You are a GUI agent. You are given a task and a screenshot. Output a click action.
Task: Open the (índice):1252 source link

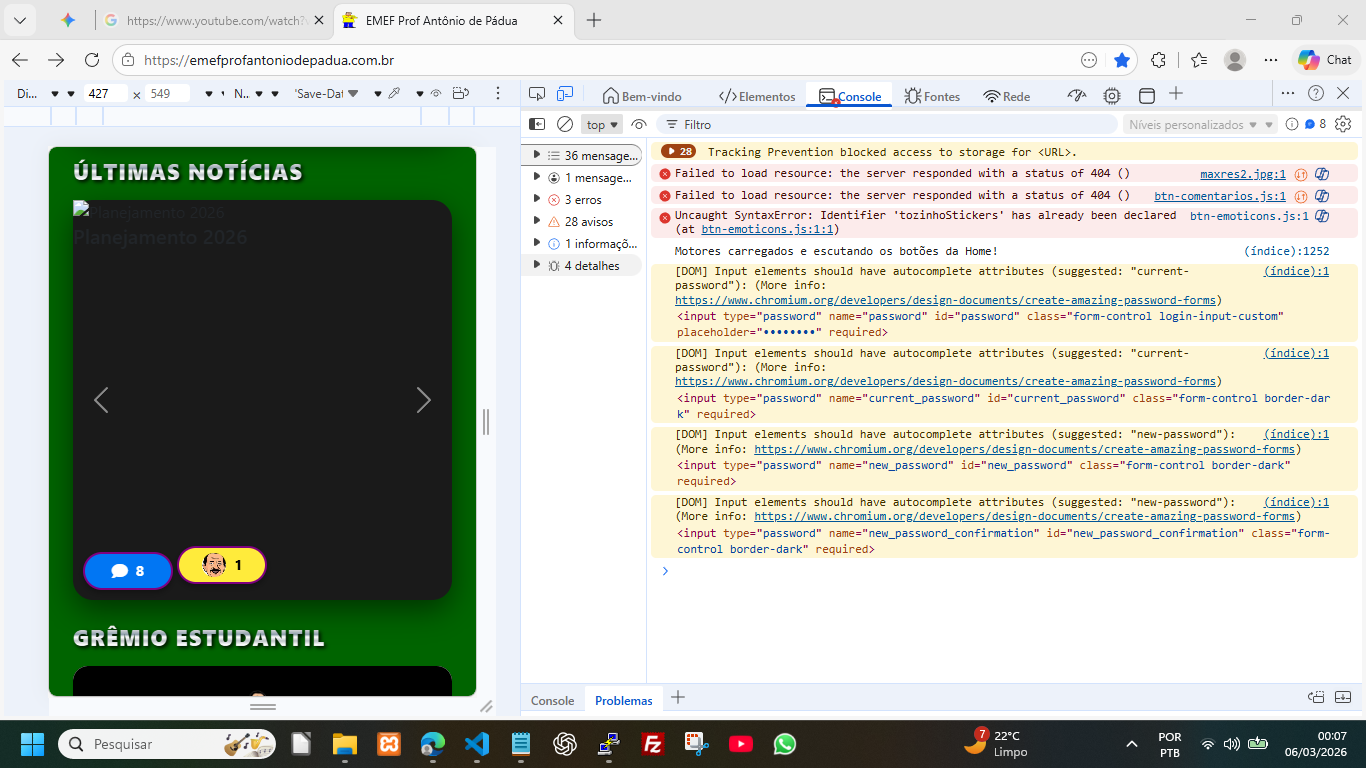1287,251
